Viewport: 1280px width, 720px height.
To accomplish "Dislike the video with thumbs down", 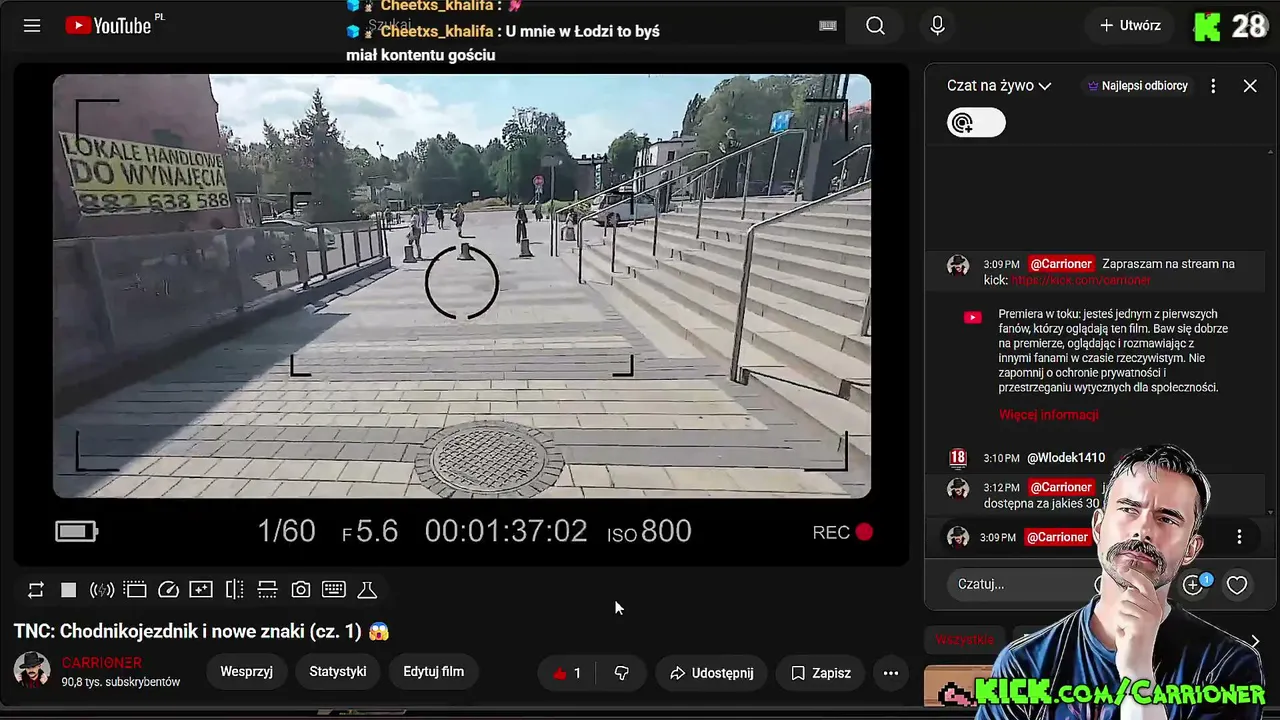I will coord(622,673).
